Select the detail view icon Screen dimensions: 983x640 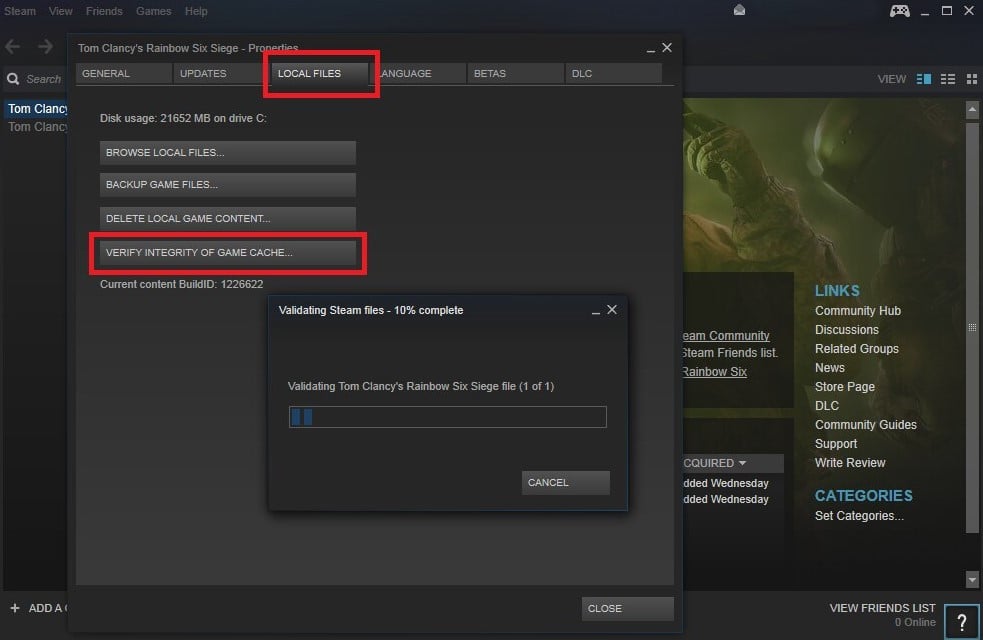point(923,79)
